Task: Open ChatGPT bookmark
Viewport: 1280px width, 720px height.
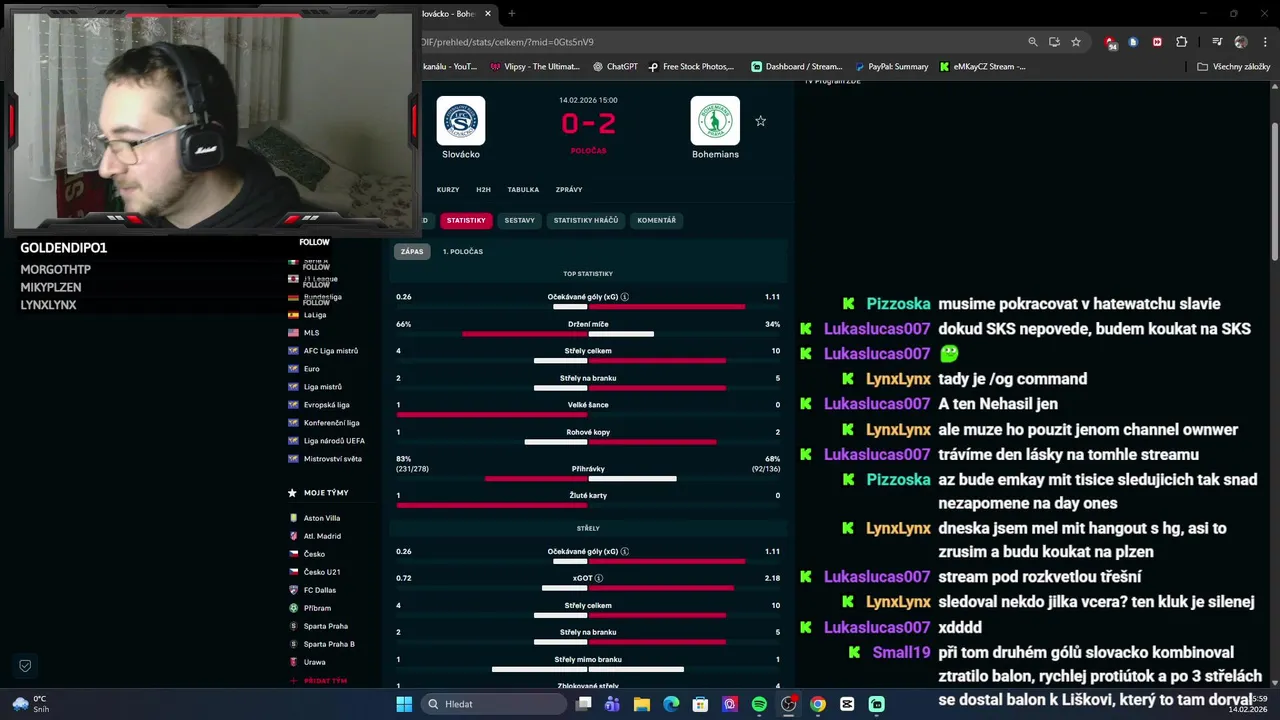Action: pyautogui.click(x=615, y=66)
